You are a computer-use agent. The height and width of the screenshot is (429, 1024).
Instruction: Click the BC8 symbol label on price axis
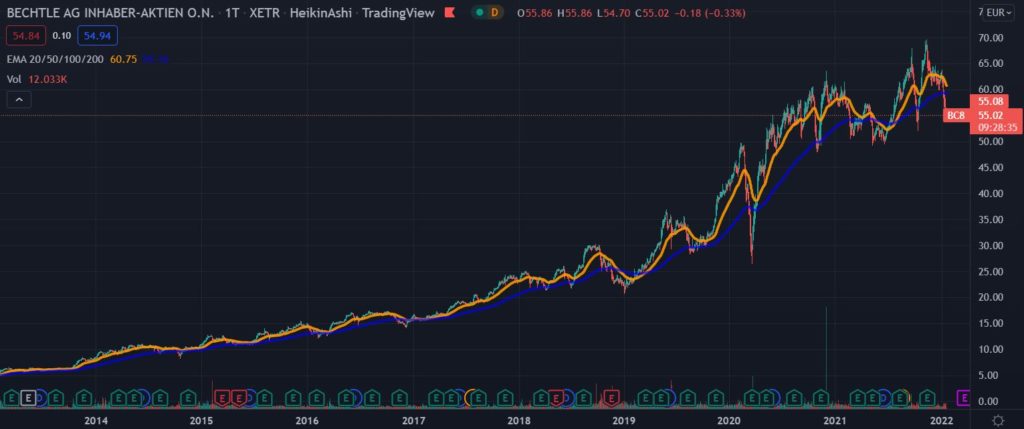[x=955, y=116]
